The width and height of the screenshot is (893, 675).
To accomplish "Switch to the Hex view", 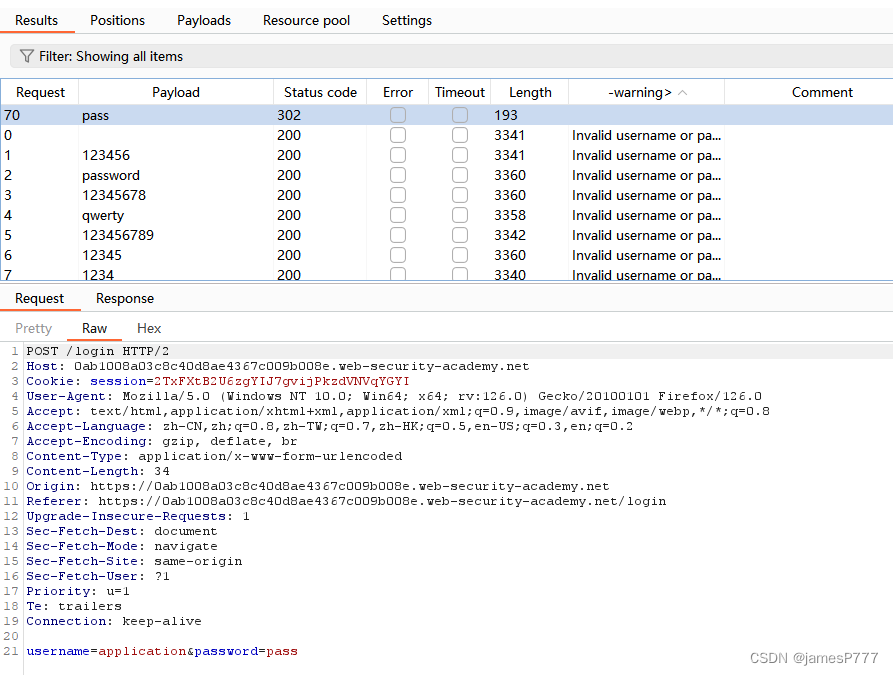I will tap(149, 328).
